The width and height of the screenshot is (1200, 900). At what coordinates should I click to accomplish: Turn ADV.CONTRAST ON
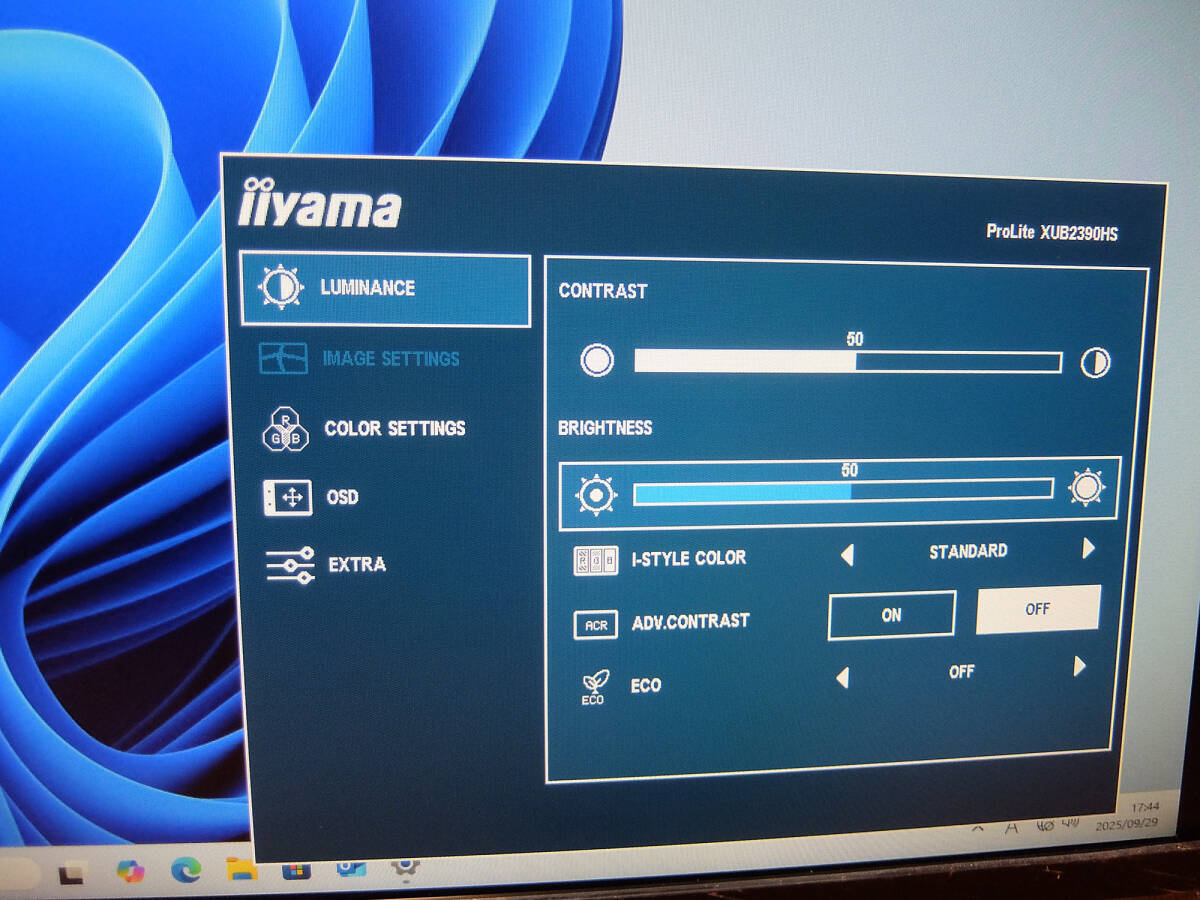click(x=892, y=615)
